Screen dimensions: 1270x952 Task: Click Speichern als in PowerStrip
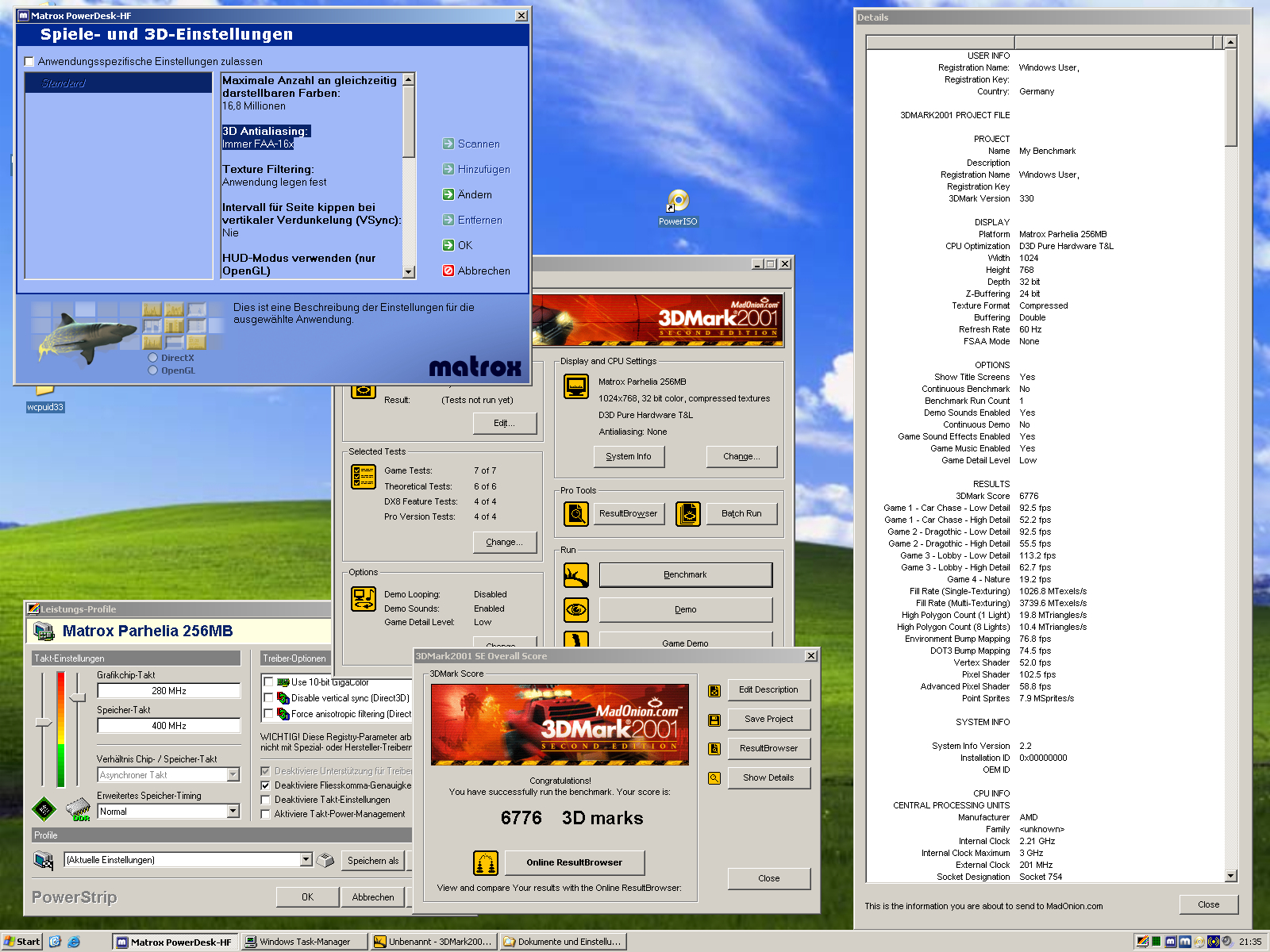coord(373,861)
